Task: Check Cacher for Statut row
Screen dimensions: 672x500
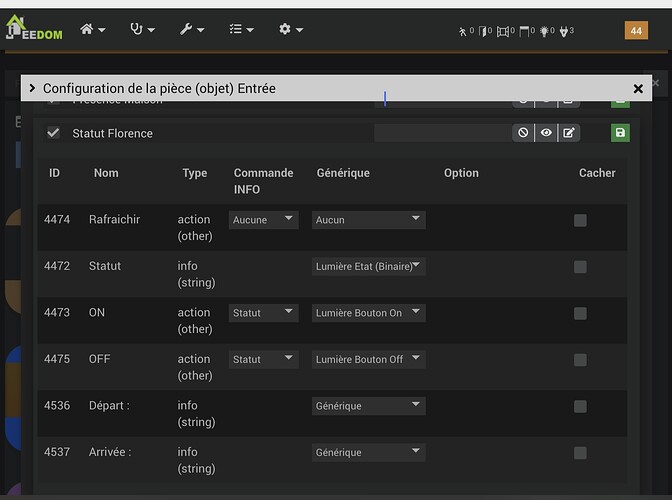Action: [580, 267]
